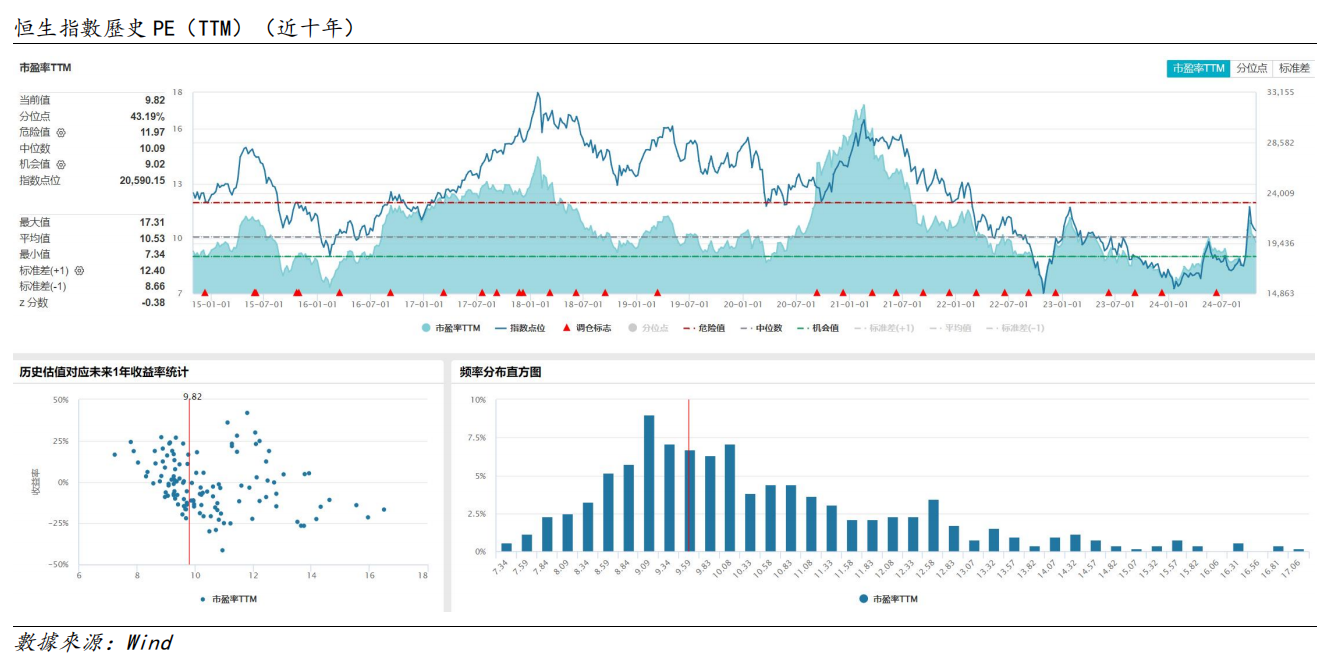Toggle 调仓标志 markers in chart legend
The width and height of the screenshot is (1317, 667).
click(x=587, y=327)
